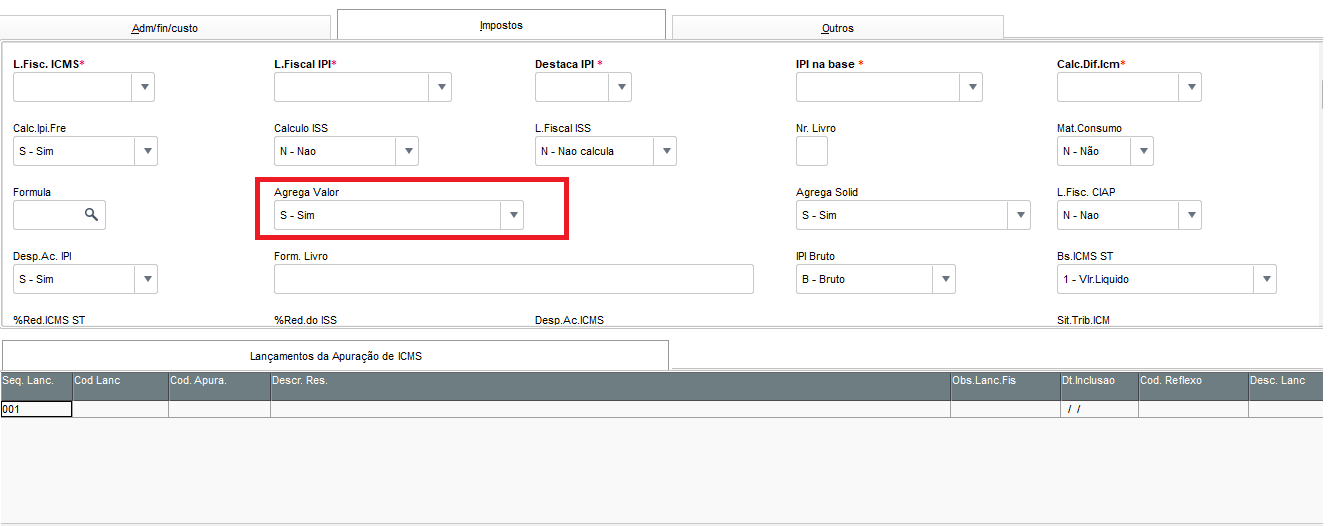Viewport: 1332px width, 526px height.
Task: Click the Seq. Lanc. column header
Action: [x=36, y=386]
